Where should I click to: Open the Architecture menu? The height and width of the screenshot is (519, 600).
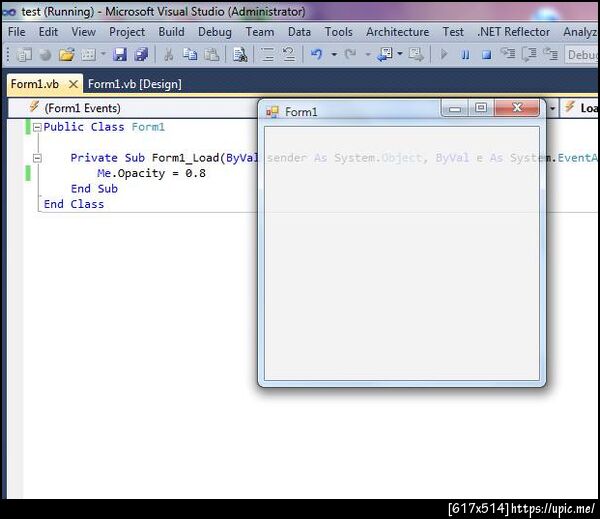[x=398, y=32]
